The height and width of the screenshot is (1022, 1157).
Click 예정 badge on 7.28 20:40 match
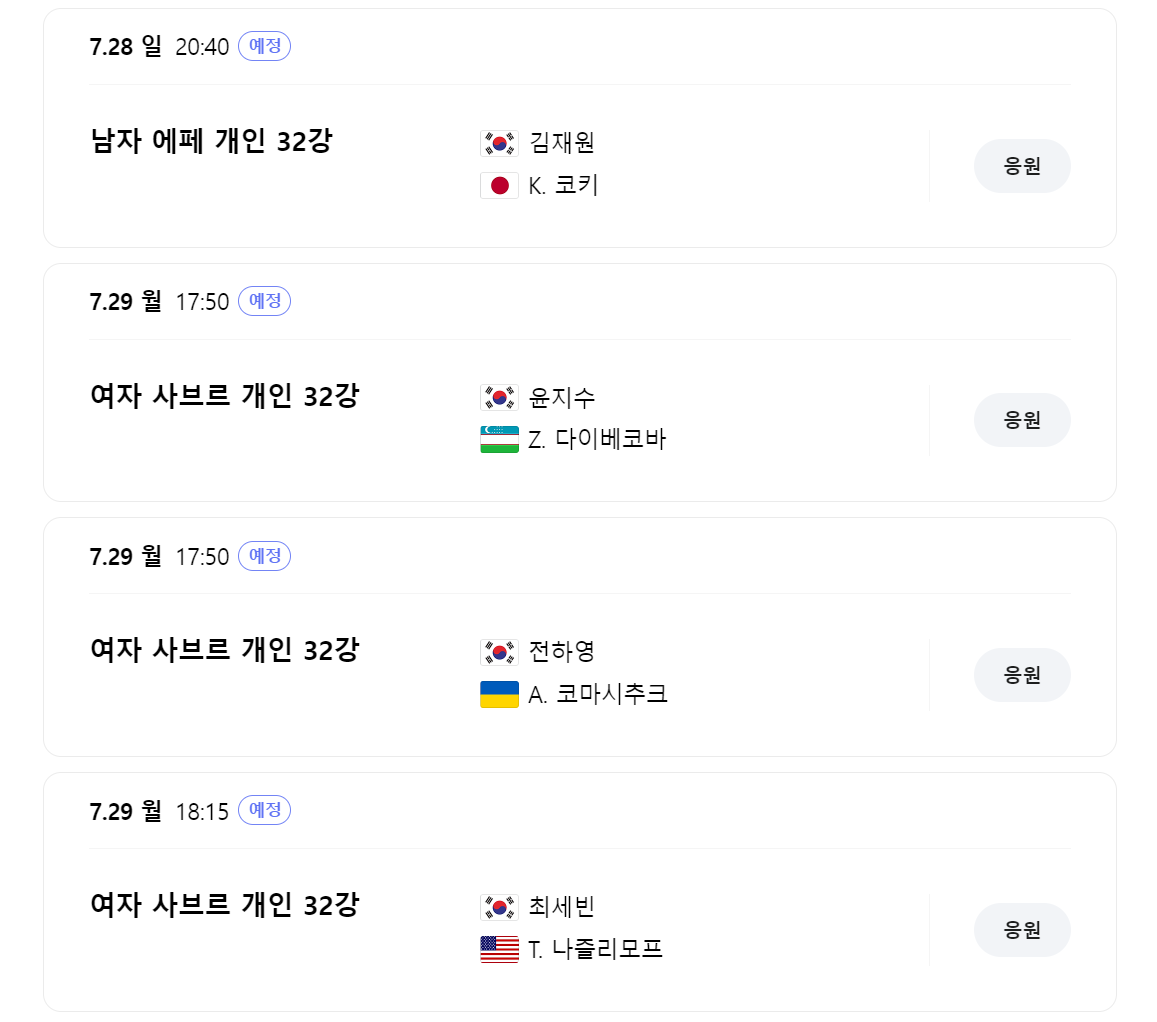[x=264, y=46]
